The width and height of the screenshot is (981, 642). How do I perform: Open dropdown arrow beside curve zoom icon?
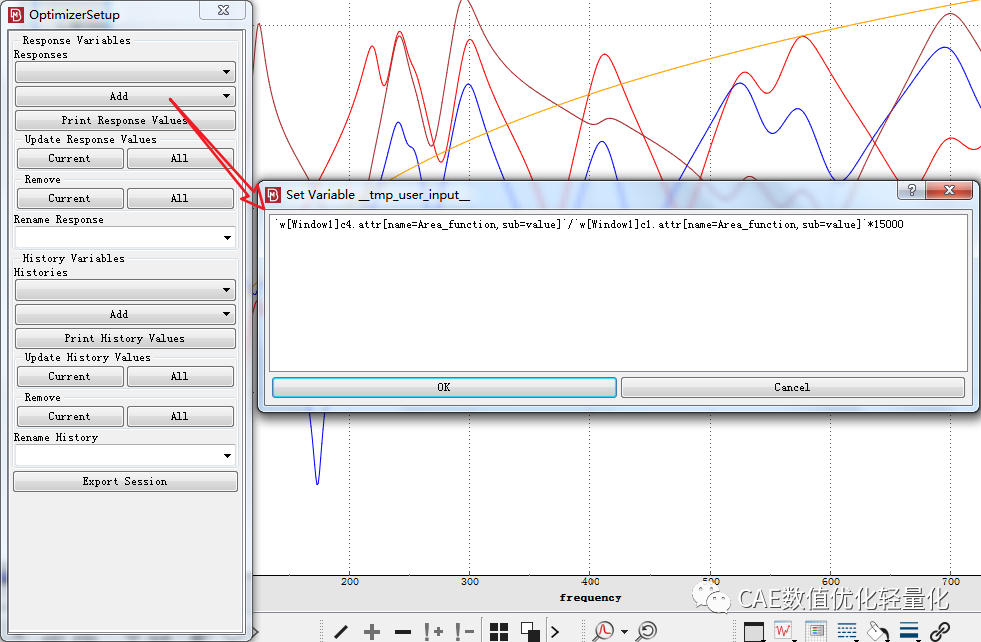pyautogui.click(x=624, y=632)
